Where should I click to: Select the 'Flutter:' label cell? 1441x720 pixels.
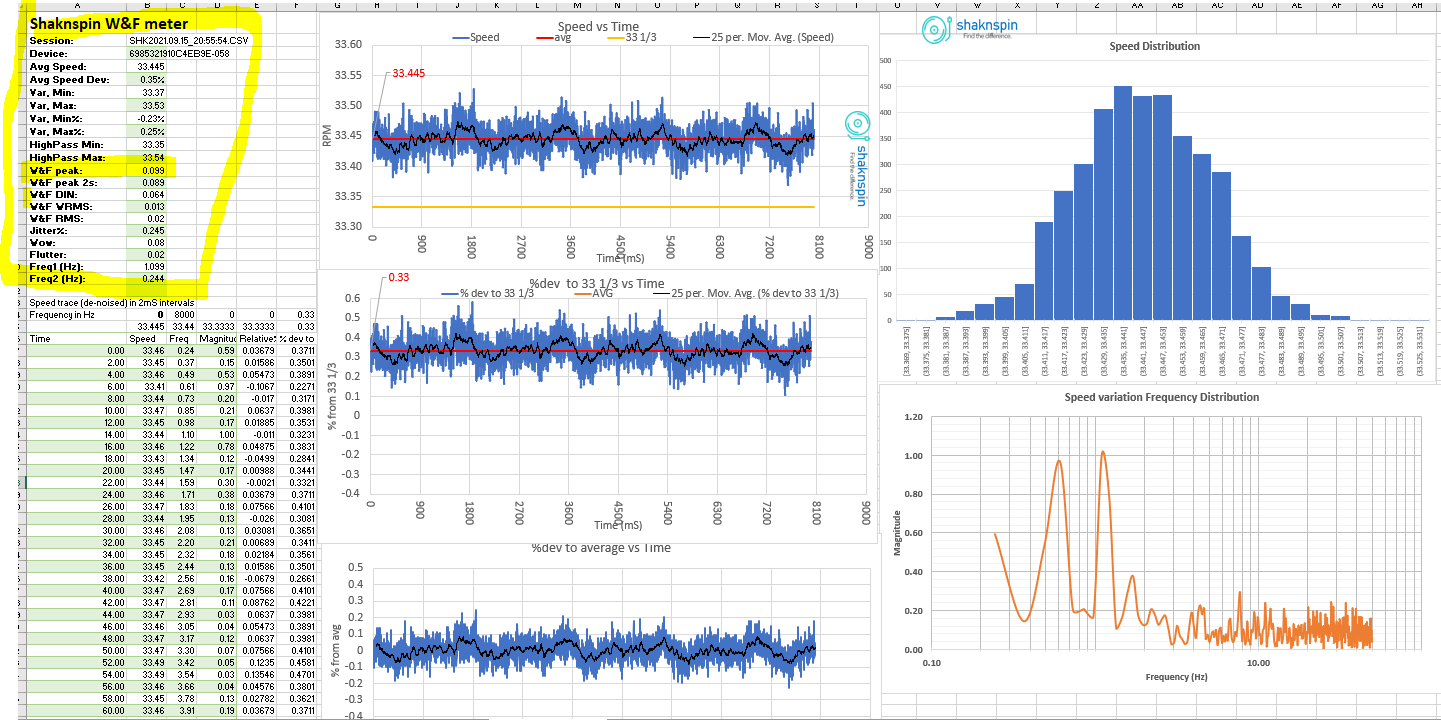coord(77,254)
